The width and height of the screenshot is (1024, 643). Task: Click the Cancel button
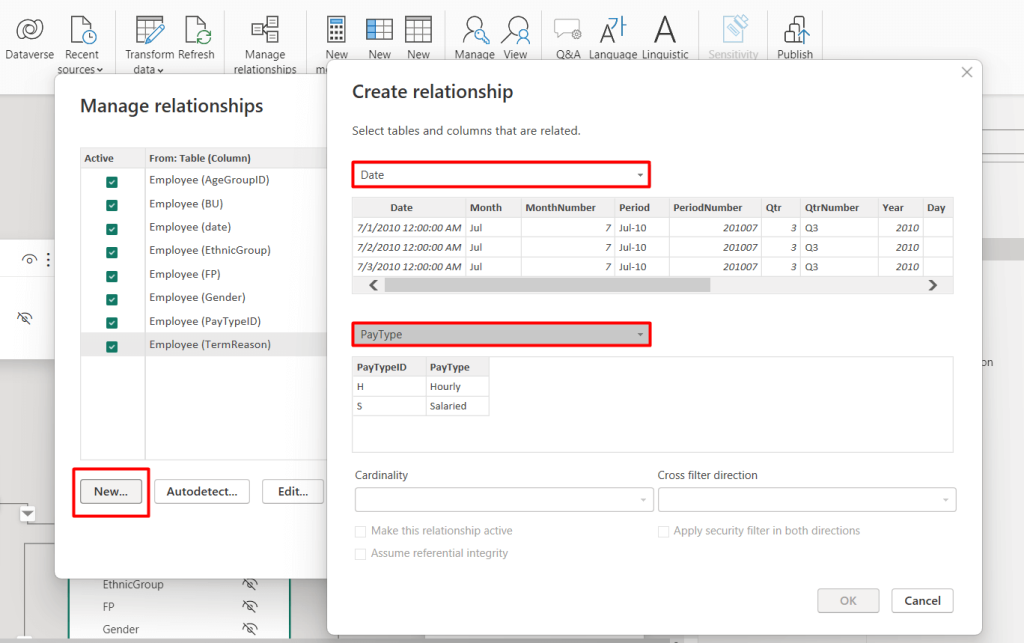[922, 601]
